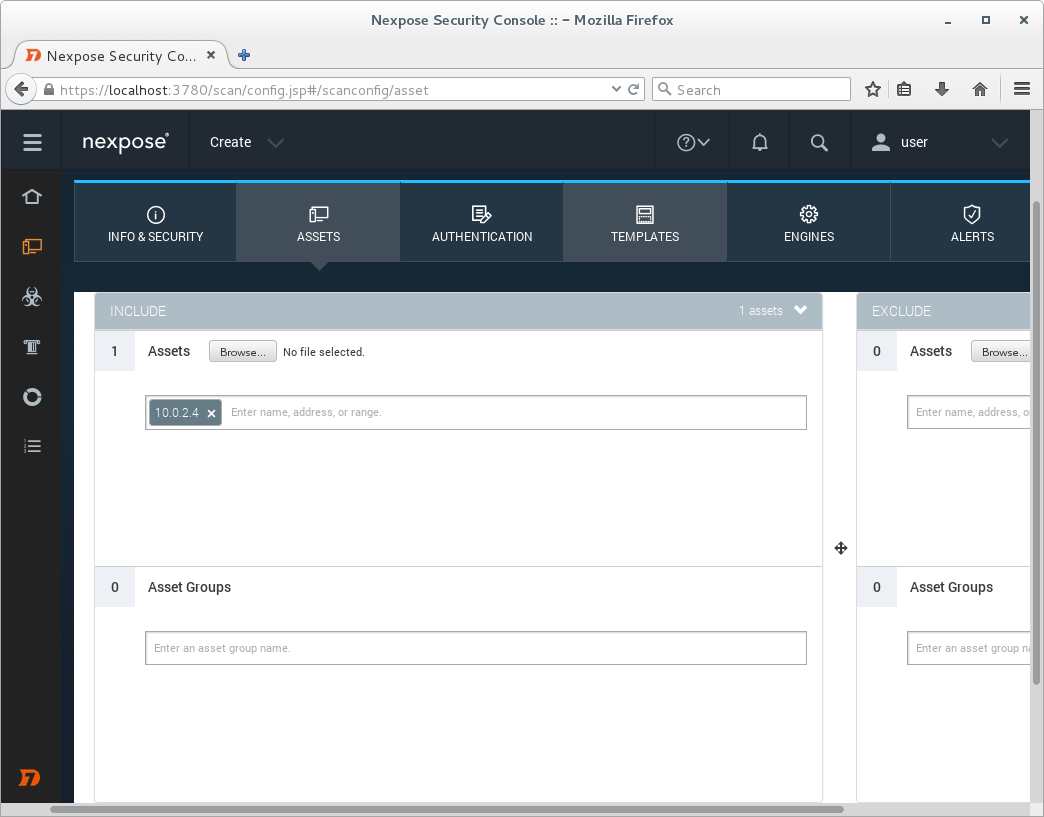The height and width of the screenshot is (817, 1044).
Task: Switch to the Templates tab
Action: [x=645, y=222]
